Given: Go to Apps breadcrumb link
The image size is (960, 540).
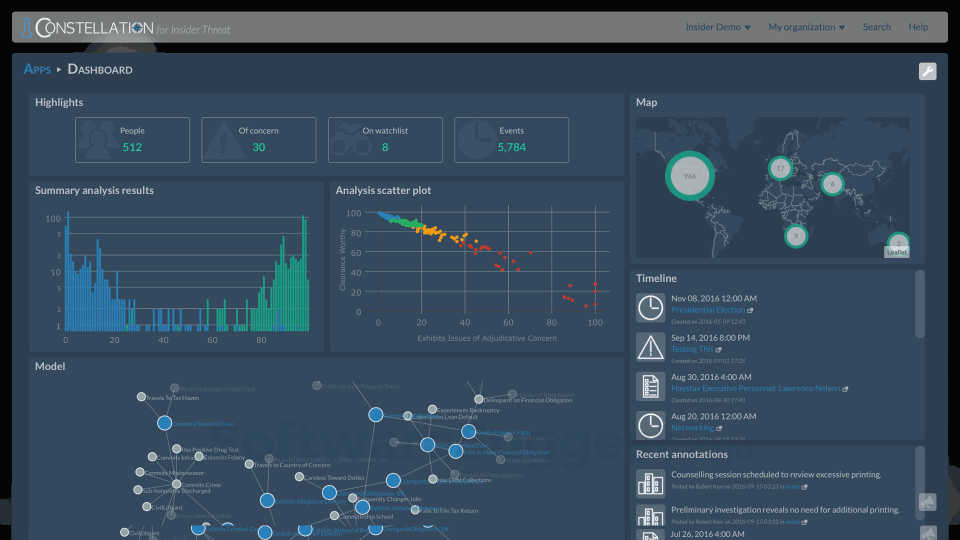Looking at the screenshot, I should click(37, 69).
